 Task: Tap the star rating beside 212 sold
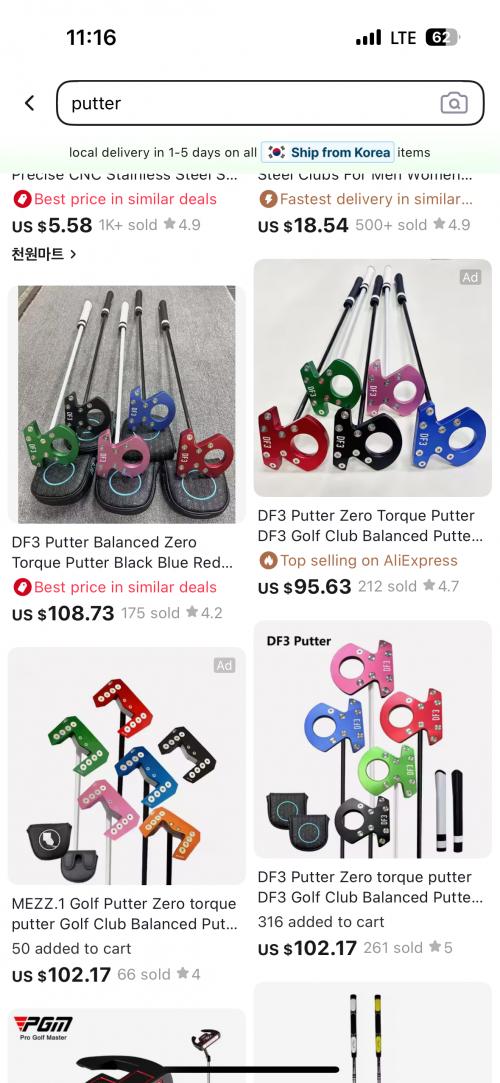pyautogui.click(x=441, y=586)
